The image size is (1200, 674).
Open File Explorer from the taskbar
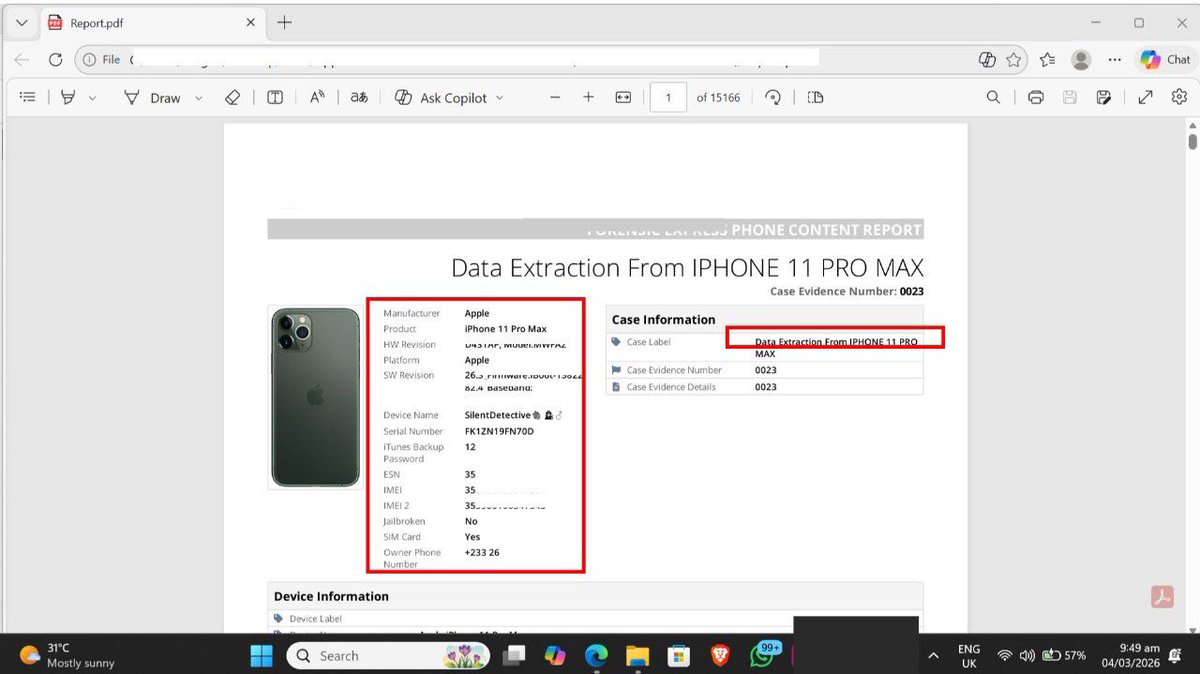[x=637, y=655]
